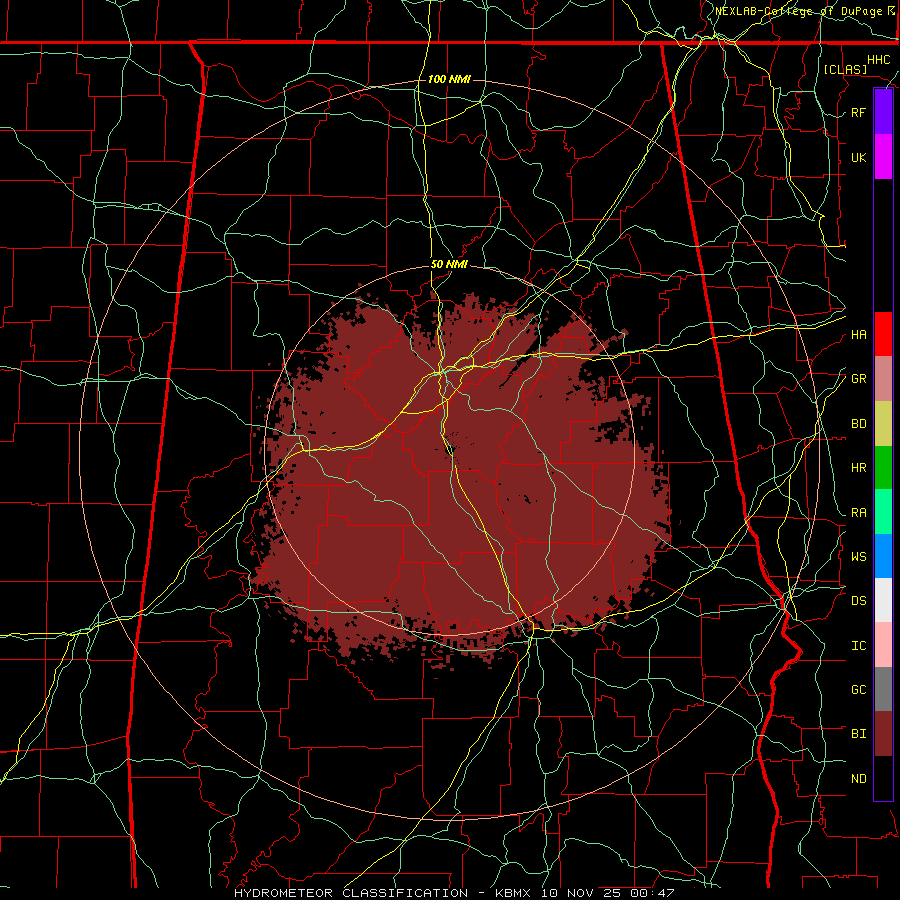Click the UK legend label

click(x=859, y=157)
